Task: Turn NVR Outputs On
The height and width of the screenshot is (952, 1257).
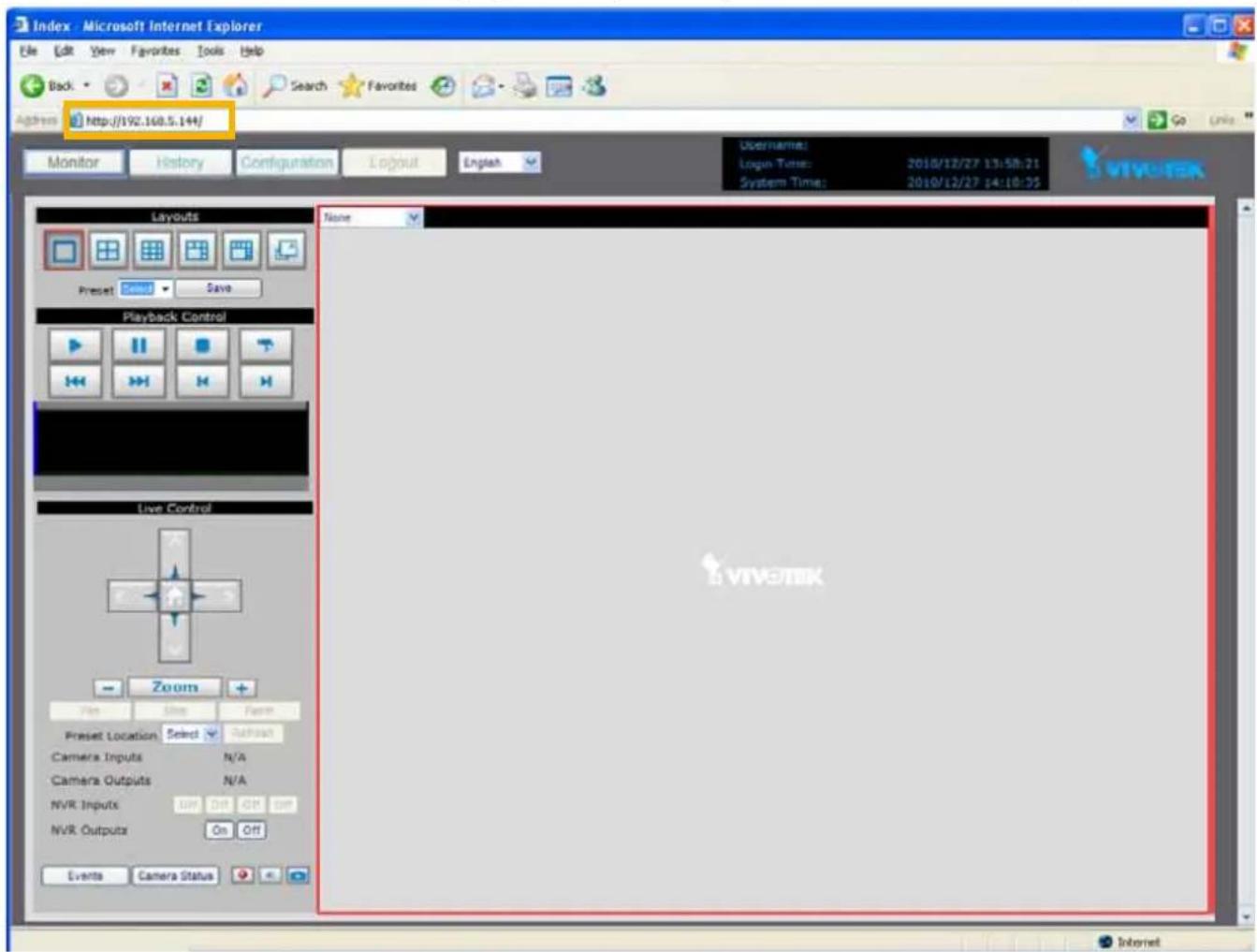Action: (x=219, y=830)
